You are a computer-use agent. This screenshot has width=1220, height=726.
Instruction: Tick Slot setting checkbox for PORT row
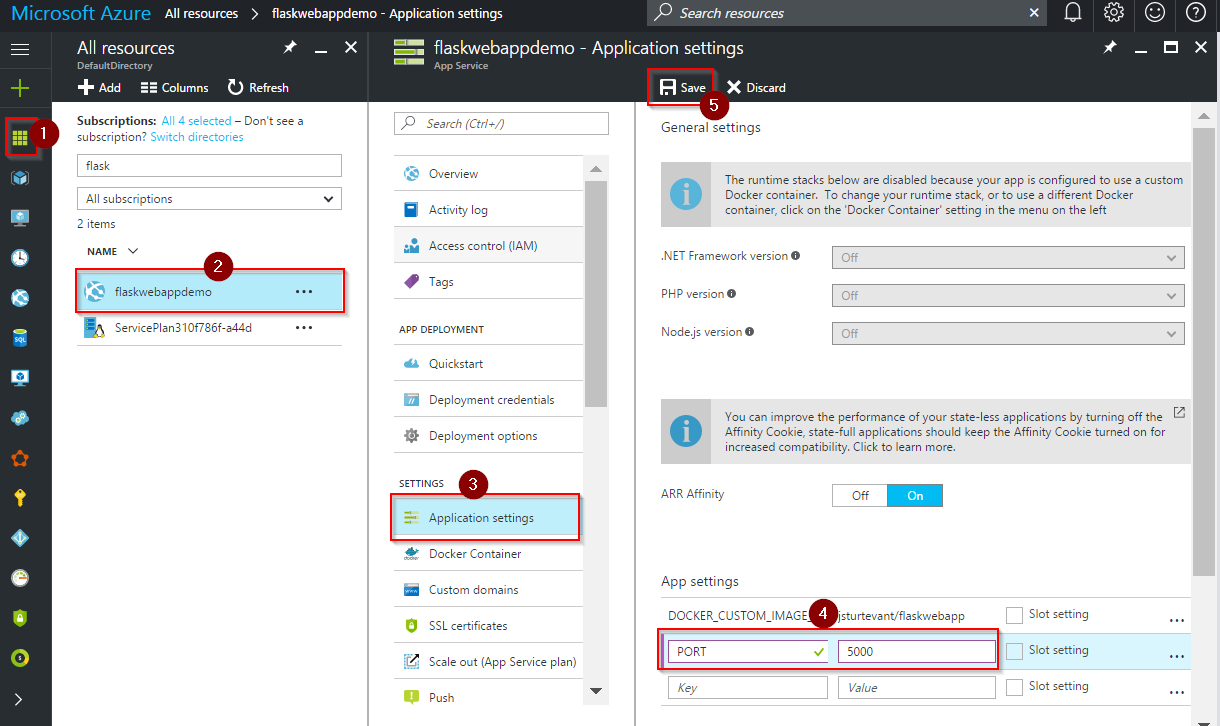tap(1014, 651)
